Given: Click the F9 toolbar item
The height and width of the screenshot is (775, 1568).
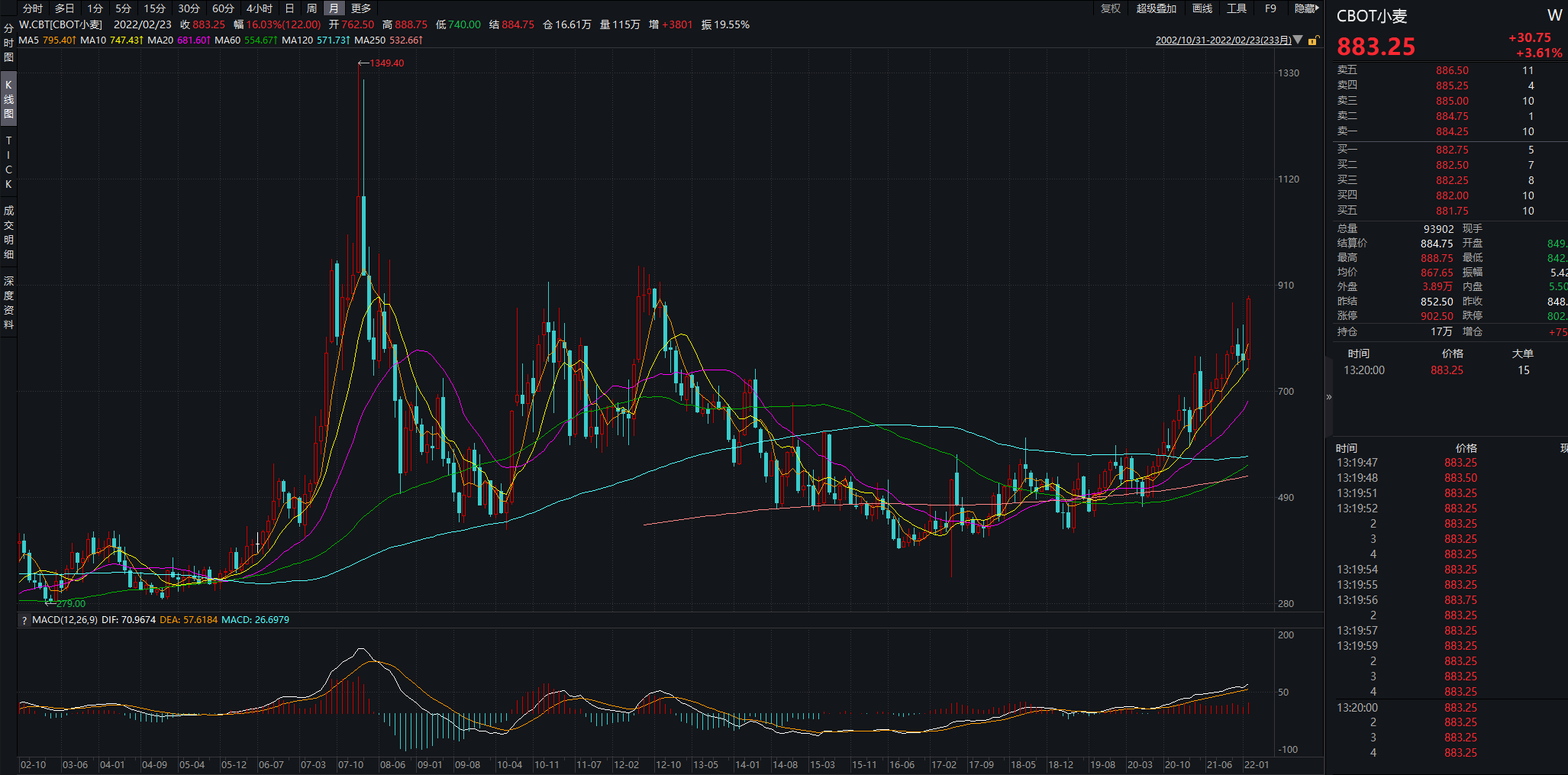Looking at the screenshot, I should tap(1270, 8).
